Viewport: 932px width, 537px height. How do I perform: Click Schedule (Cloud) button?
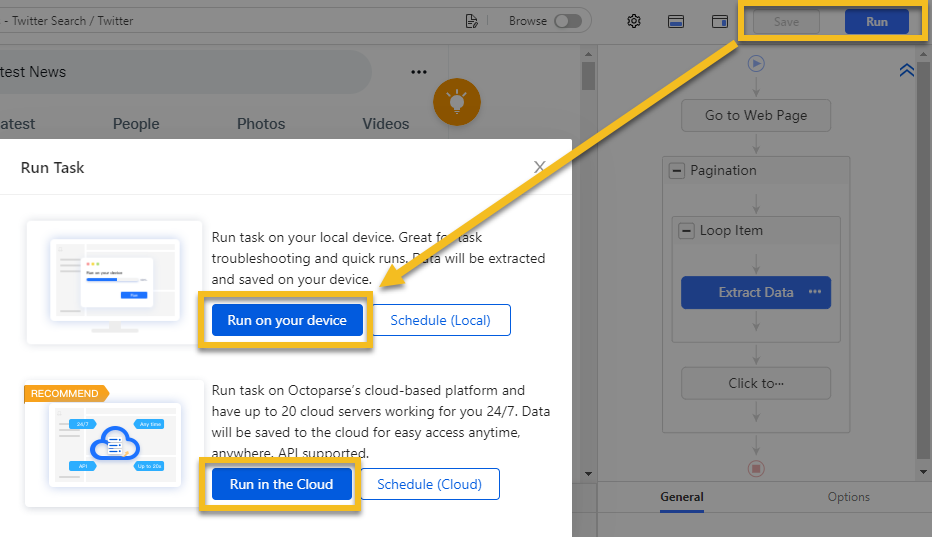coord(430,484)
